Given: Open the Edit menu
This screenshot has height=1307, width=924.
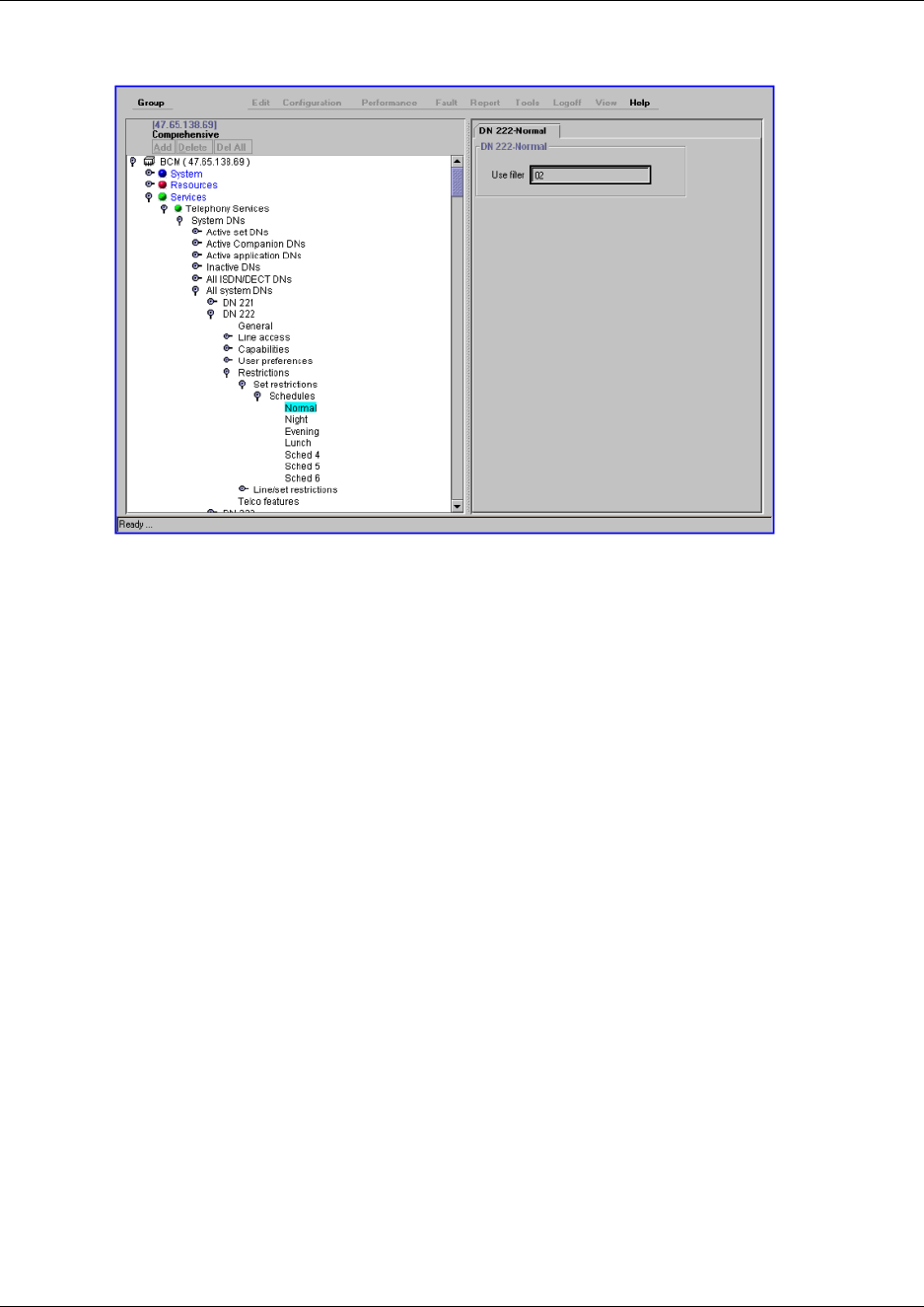Looking at the screenshot, I should pos(260,103).
